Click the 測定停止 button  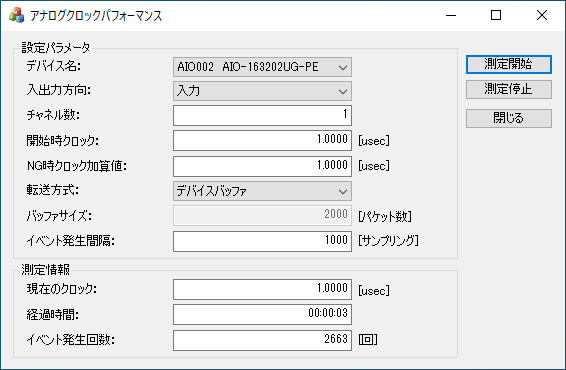509,89
